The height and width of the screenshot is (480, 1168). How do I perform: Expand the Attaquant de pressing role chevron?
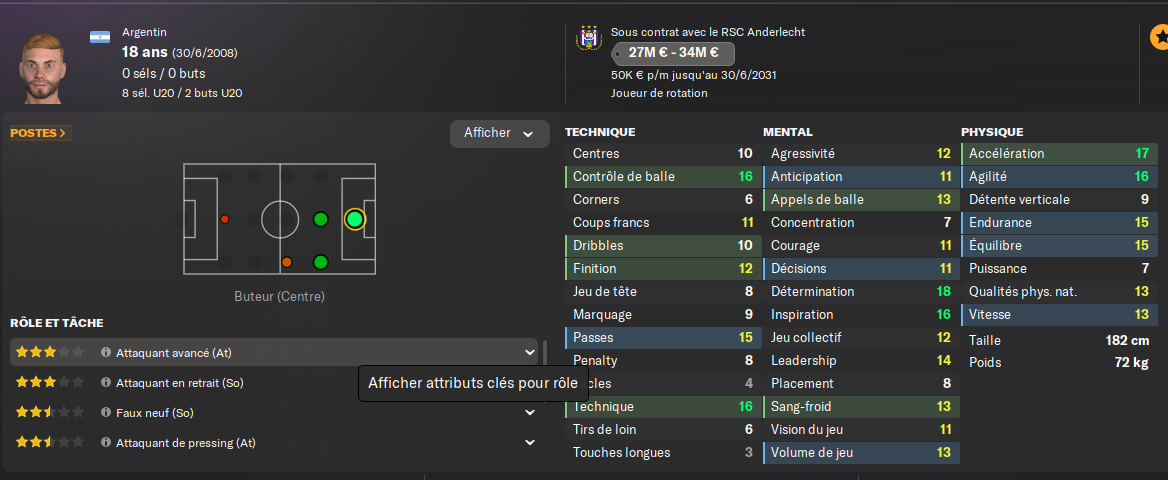tap(529, 442)
